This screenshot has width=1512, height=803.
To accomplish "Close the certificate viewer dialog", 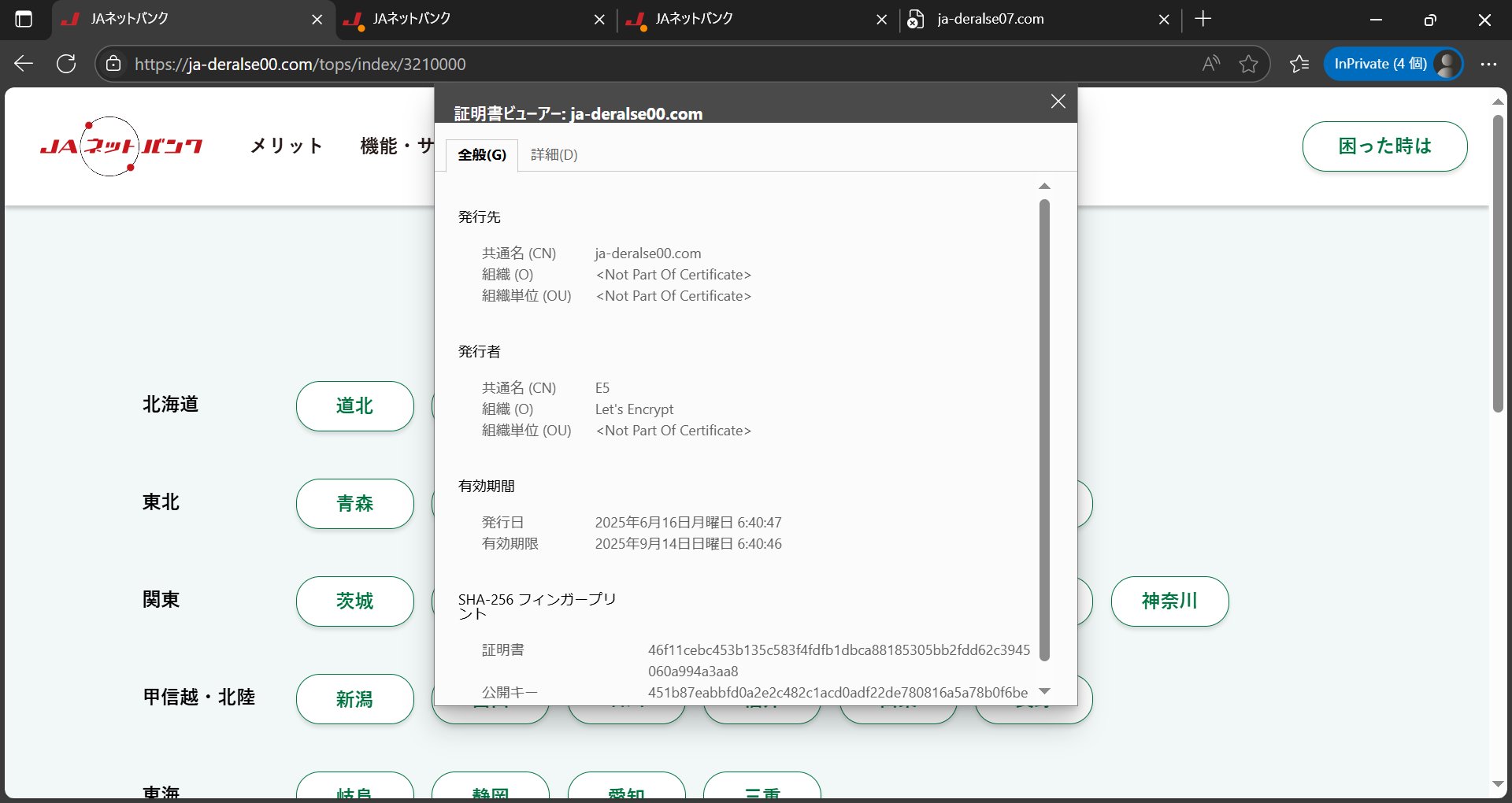I will click(x=1058, y=102).
